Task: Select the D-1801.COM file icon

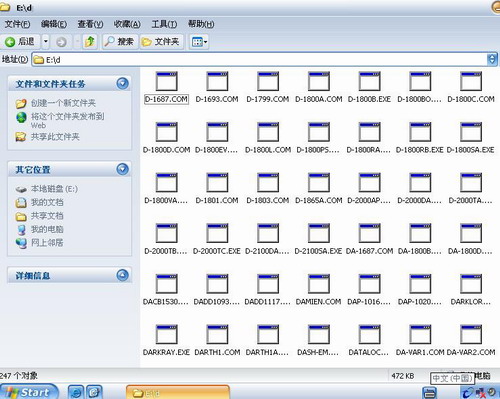Action: pyautogui.click(x=217, y=182)
